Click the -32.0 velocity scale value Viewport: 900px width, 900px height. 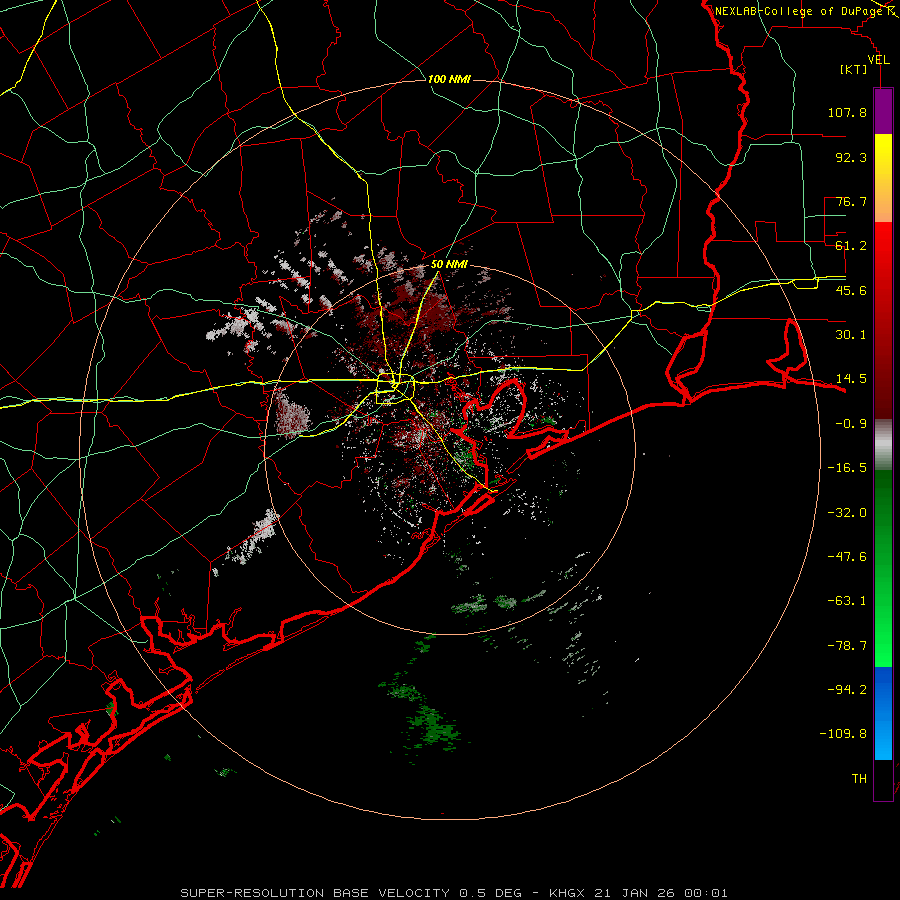(x=847, y=513)
